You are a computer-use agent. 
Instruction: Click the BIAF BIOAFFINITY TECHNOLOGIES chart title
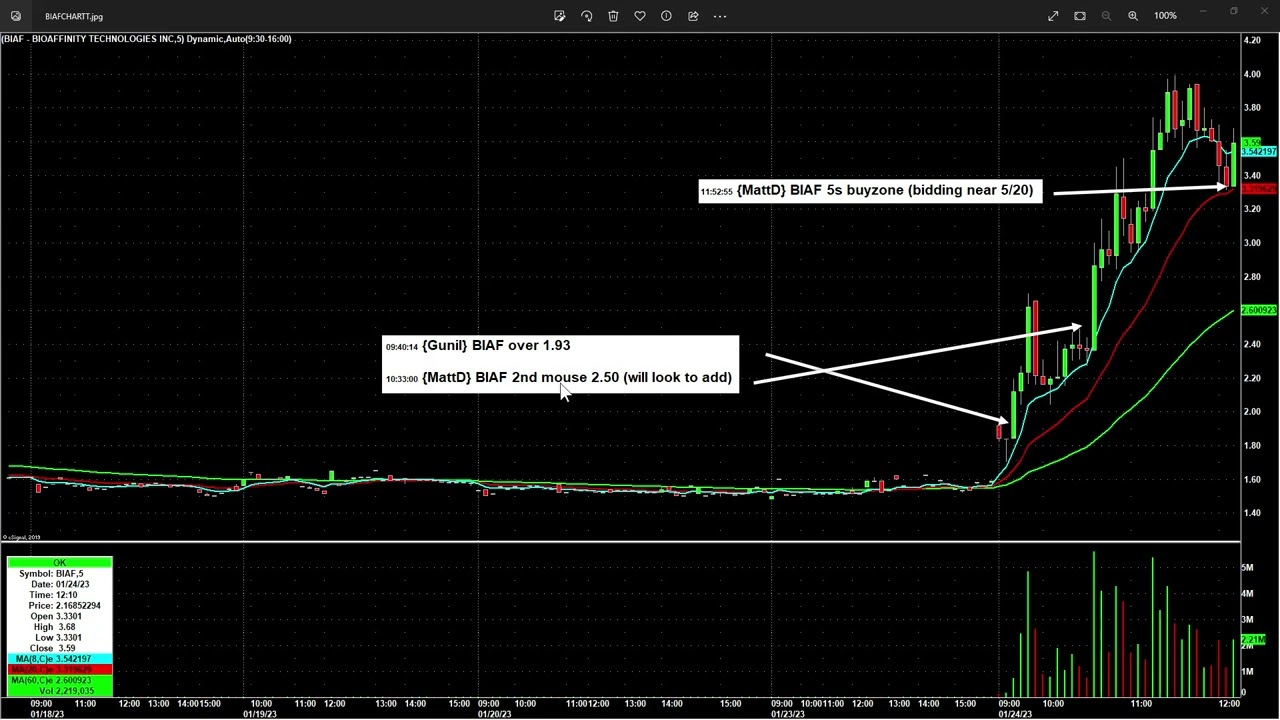tap(146, 39)
